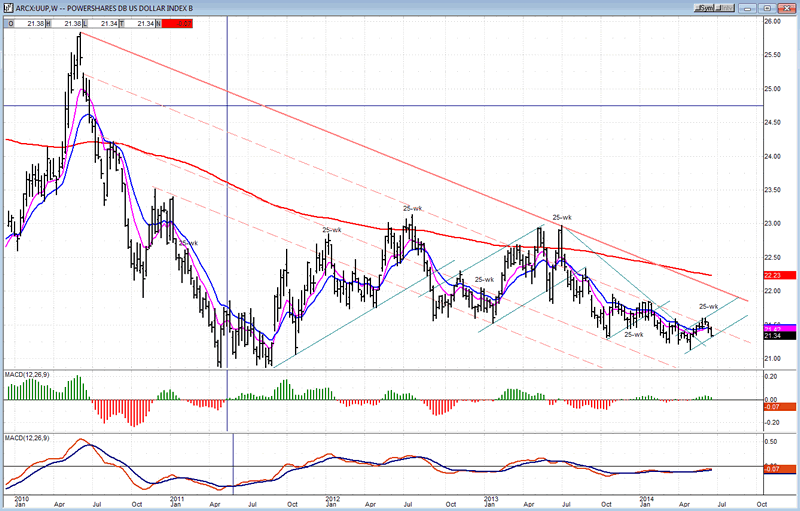
Task: Select the upper MACD(12,26,9) histogram label
Action: (27, 375)
